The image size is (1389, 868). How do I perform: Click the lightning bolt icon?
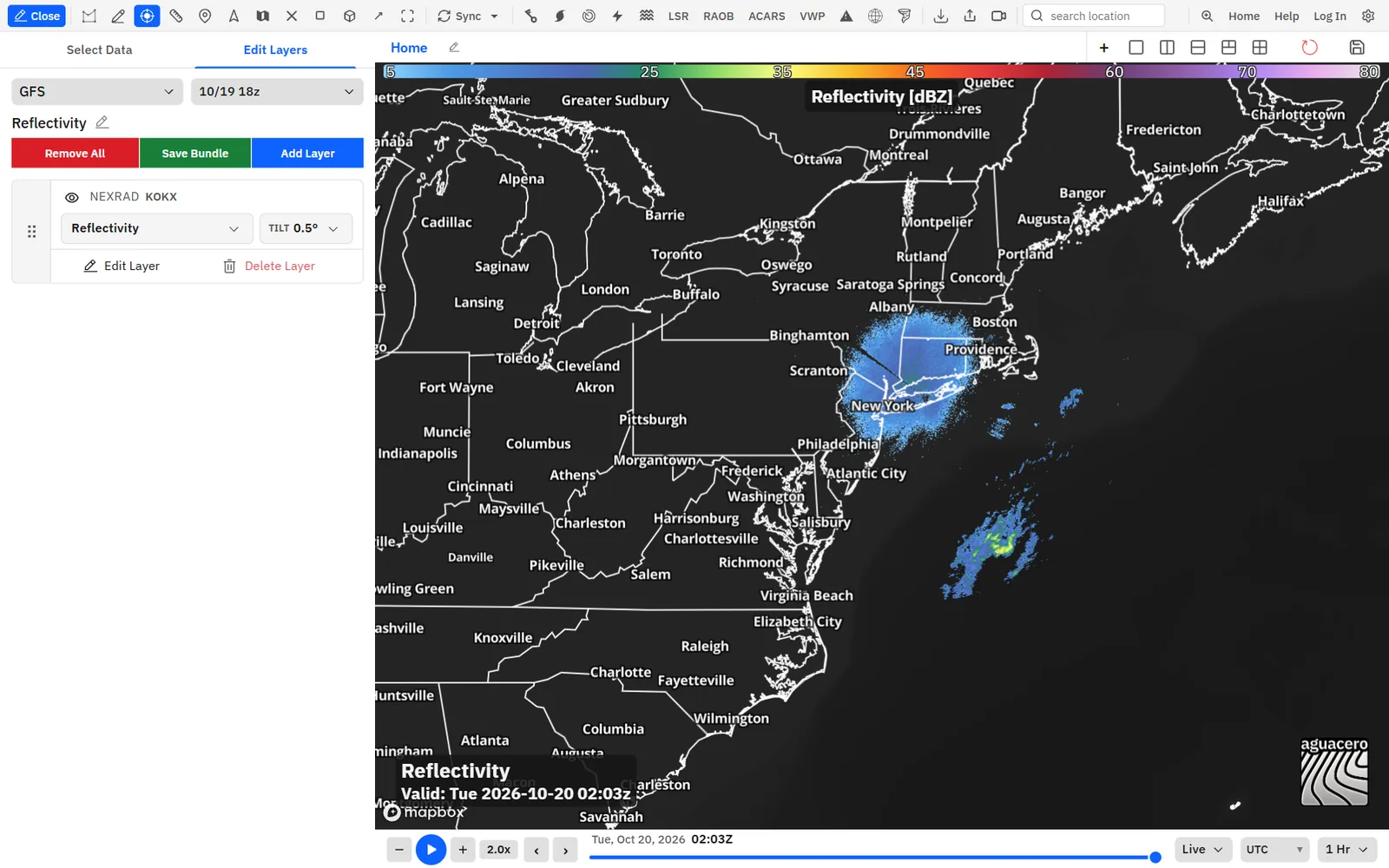(617, 16)
